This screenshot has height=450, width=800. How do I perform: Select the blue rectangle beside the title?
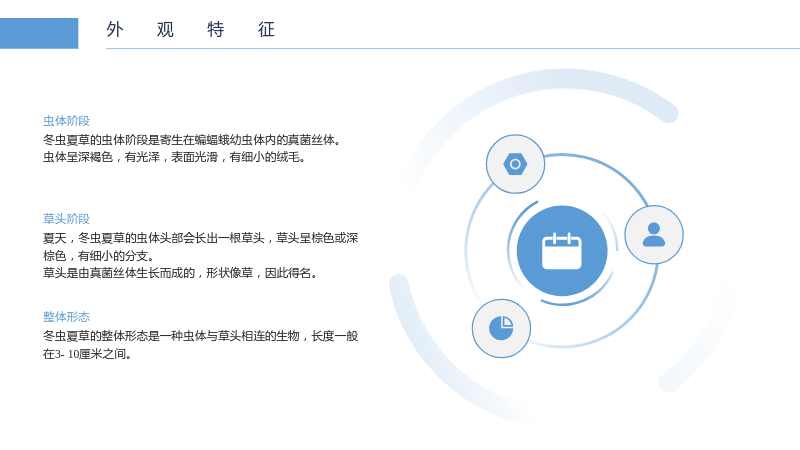pos(39,33)
